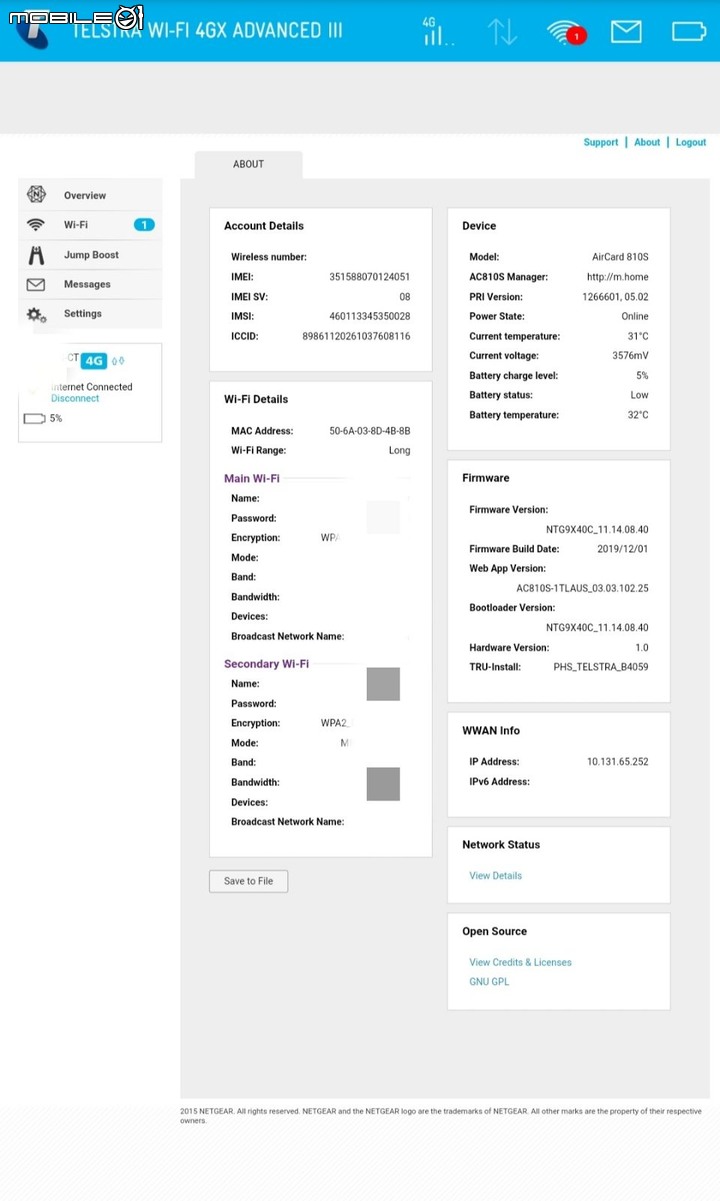
Task: Click firmware build date 2019/12/01
Action: tap(622, 549)
